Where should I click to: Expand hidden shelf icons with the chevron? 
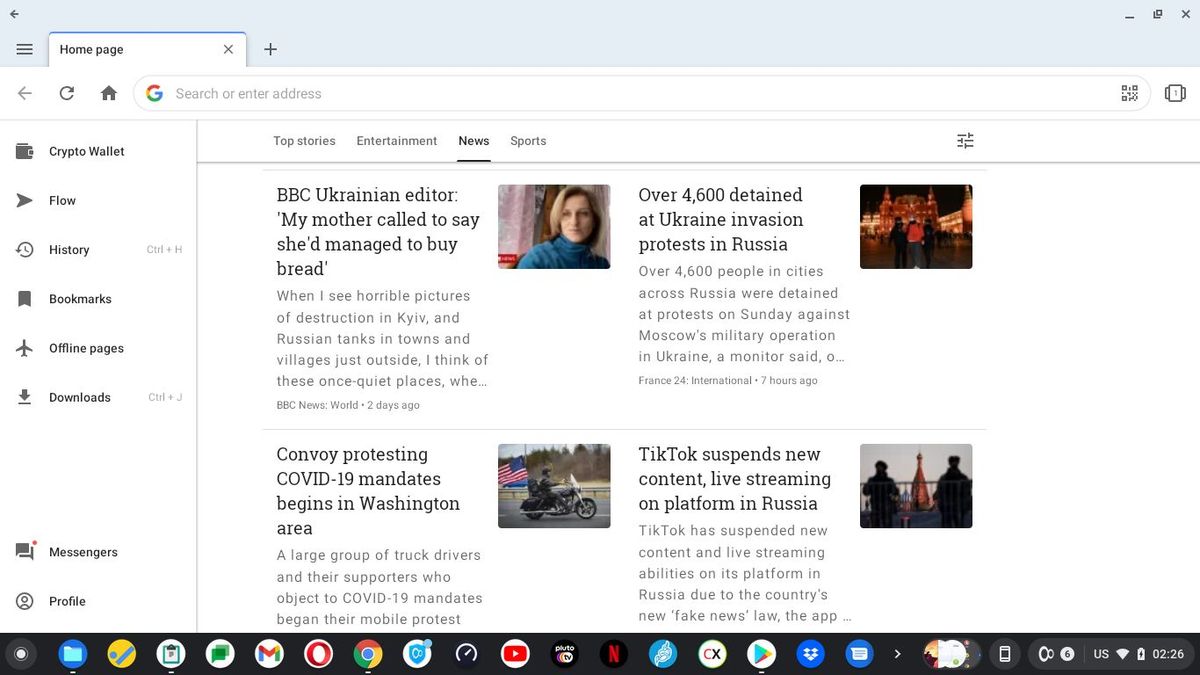click(x=897, y=653)
